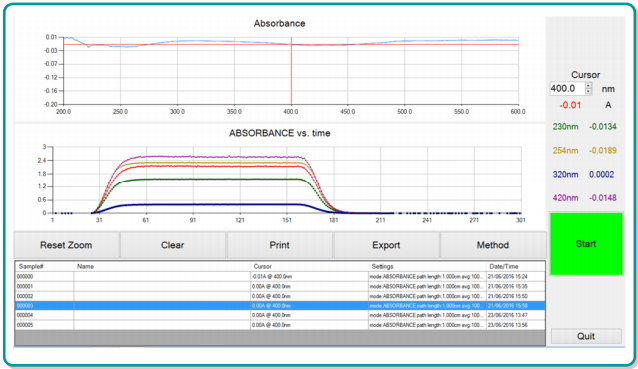638x369 pixels.
Task: Select highlighted sample row 000003
Action: [x=280, y=306]
